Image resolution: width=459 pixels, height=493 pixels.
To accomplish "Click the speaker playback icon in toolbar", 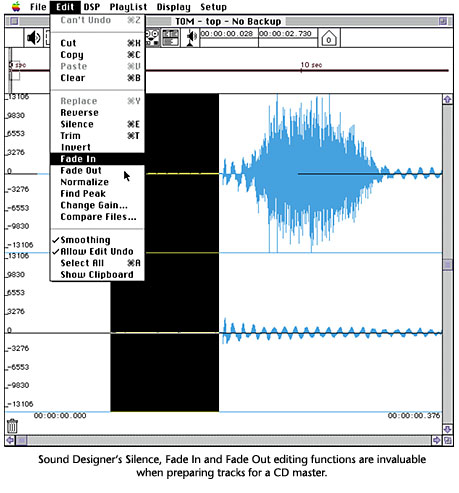I will pyautogui.click(x=34, y=38).
